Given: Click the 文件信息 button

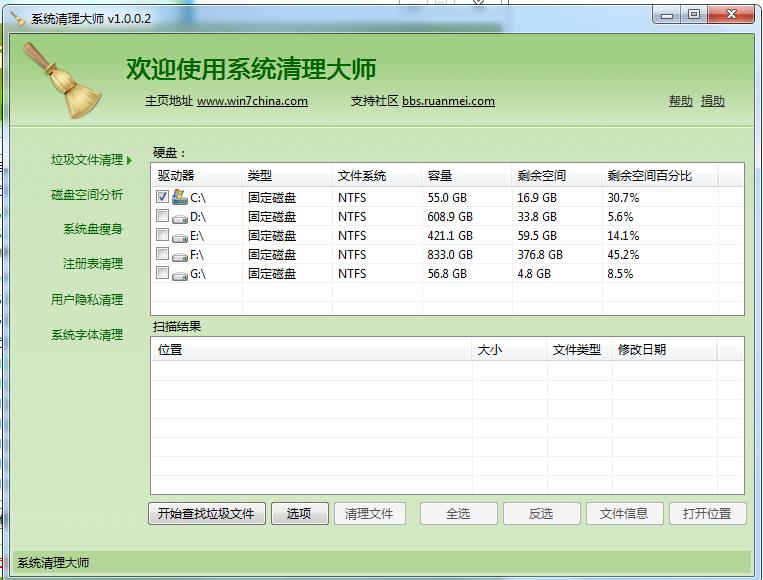Looking at the screenshot, I should coord(624,513).
